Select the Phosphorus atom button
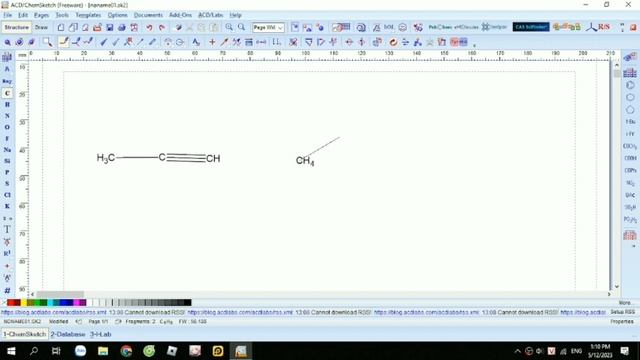Viewport: 640px width, 360px height. point(7,172)
